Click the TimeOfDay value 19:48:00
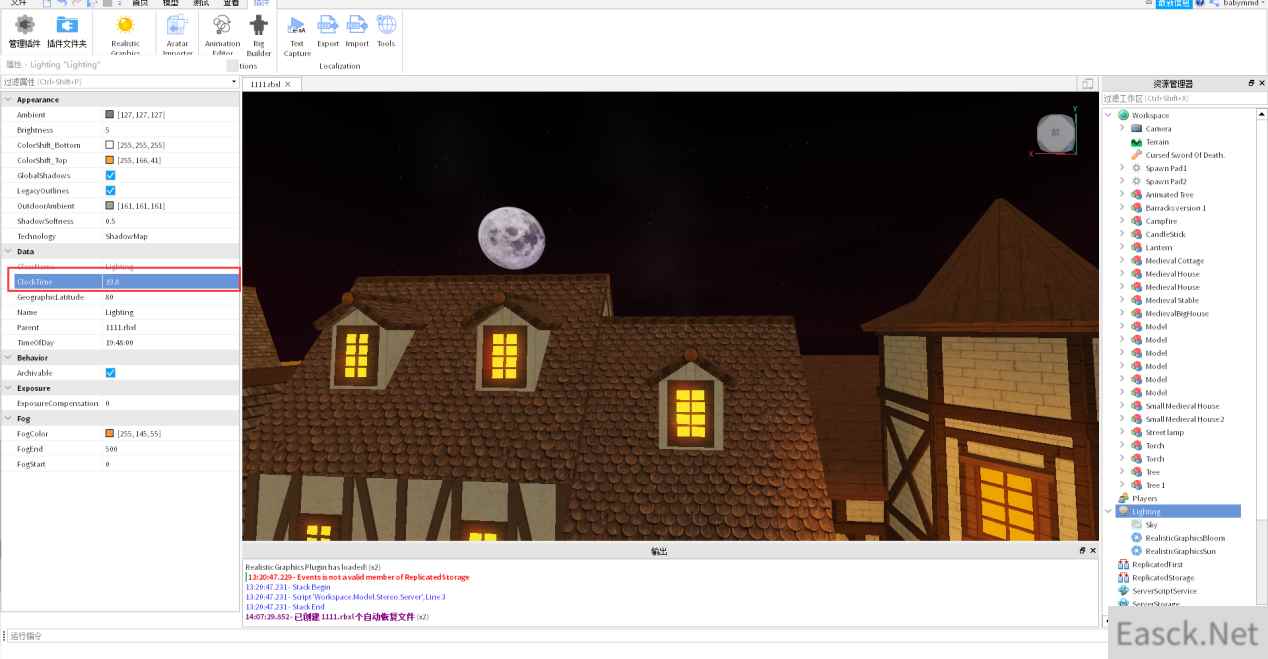This screenshot has height=659, width=1268. (120, 343)
